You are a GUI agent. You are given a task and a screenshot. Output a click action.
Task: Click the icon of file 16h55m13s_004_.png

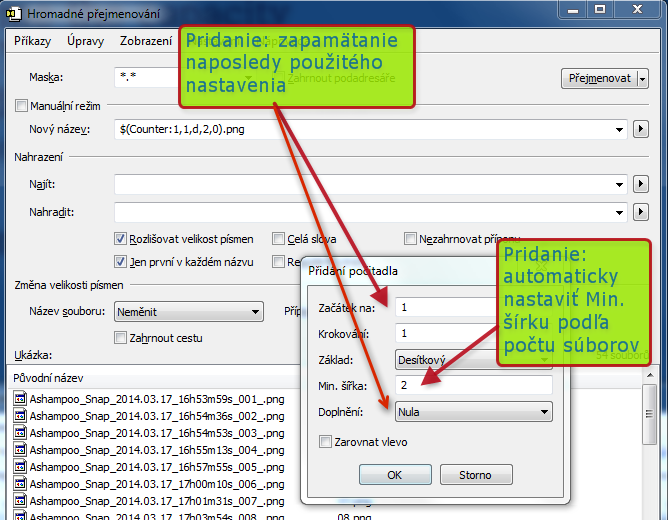(x=20, y=449)
